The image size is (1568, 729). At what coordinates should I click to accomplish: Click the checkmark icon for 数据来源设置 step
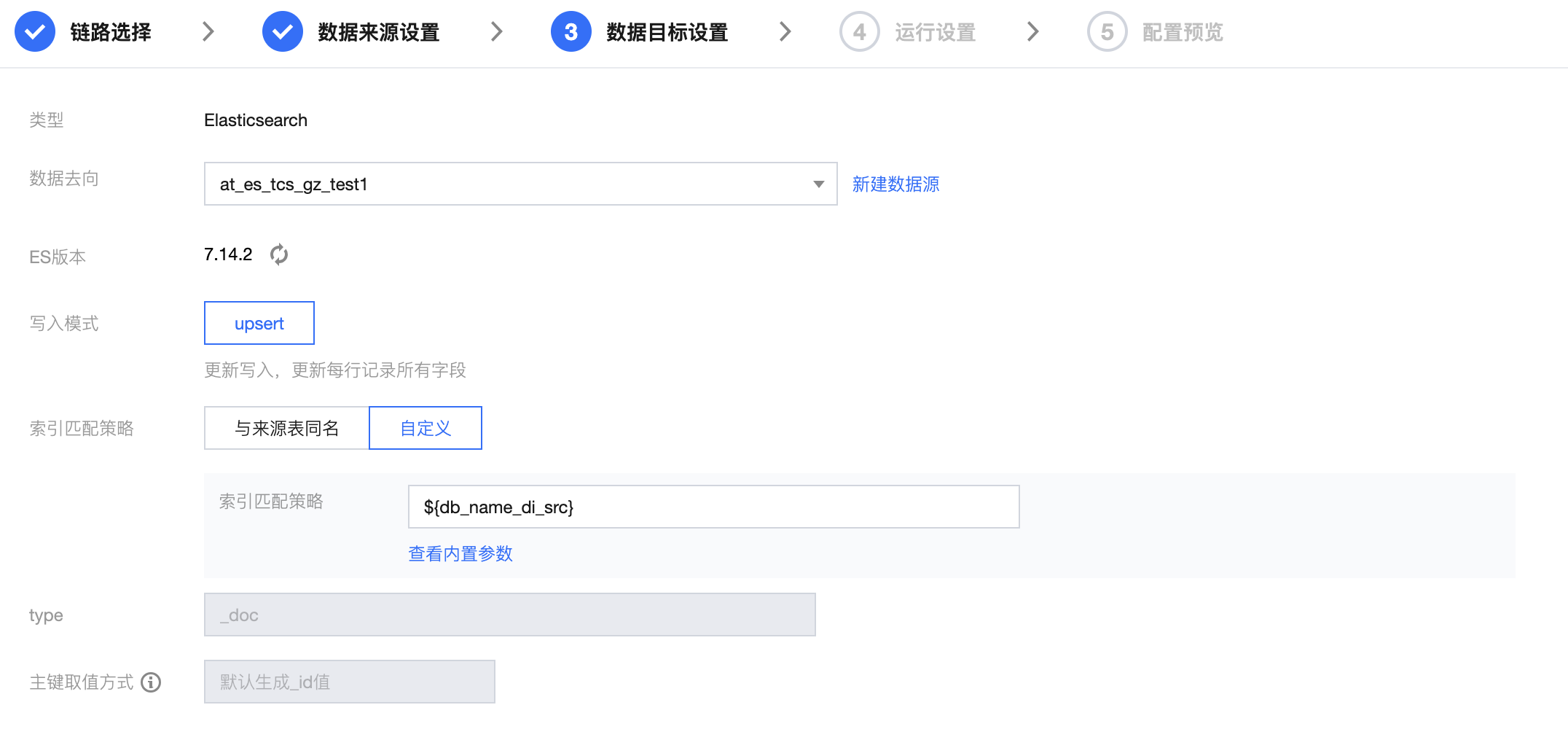point(282,32)
